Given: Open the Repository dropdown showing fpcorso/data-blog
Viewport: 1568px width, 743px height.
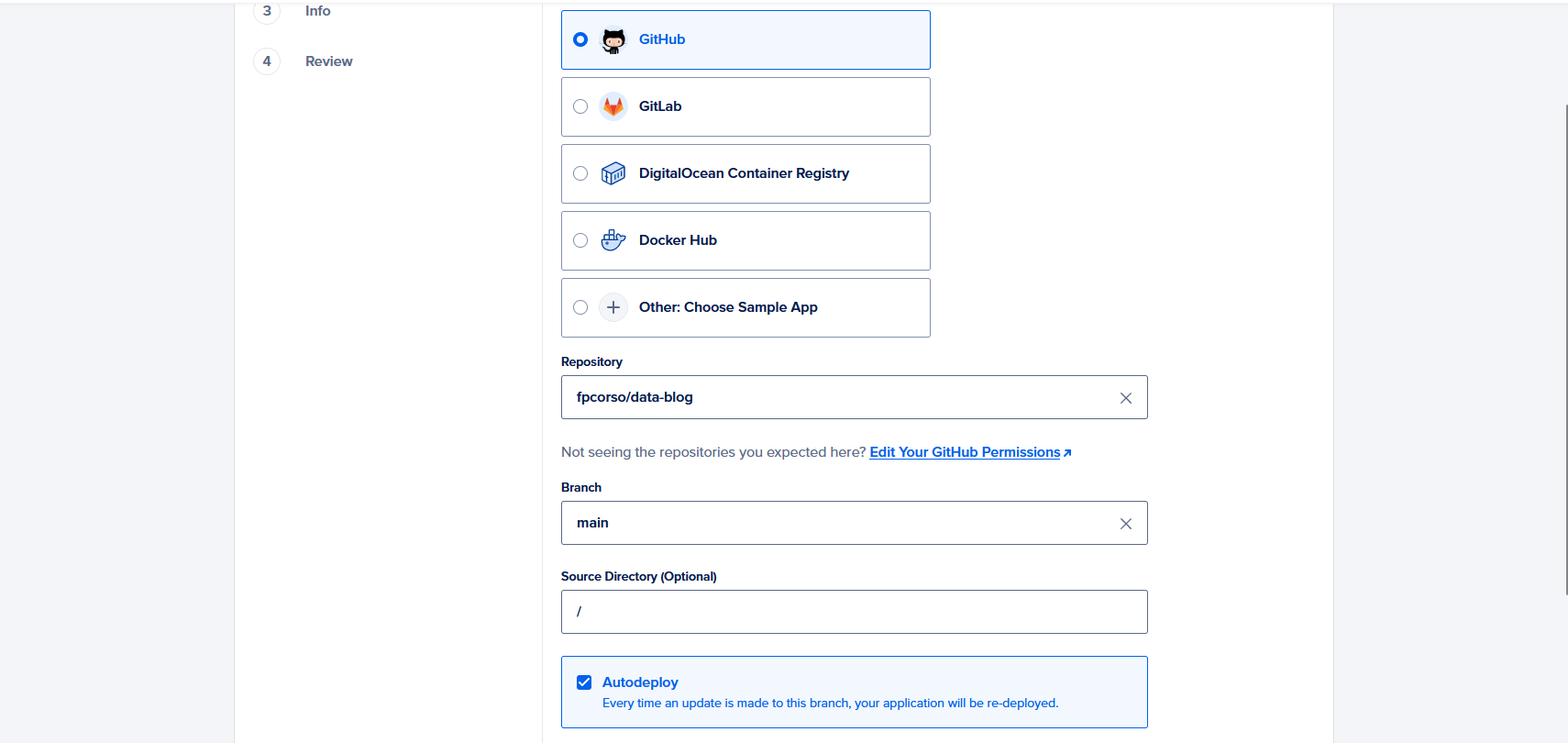Looking at the screenshot, I should [854, 397].
